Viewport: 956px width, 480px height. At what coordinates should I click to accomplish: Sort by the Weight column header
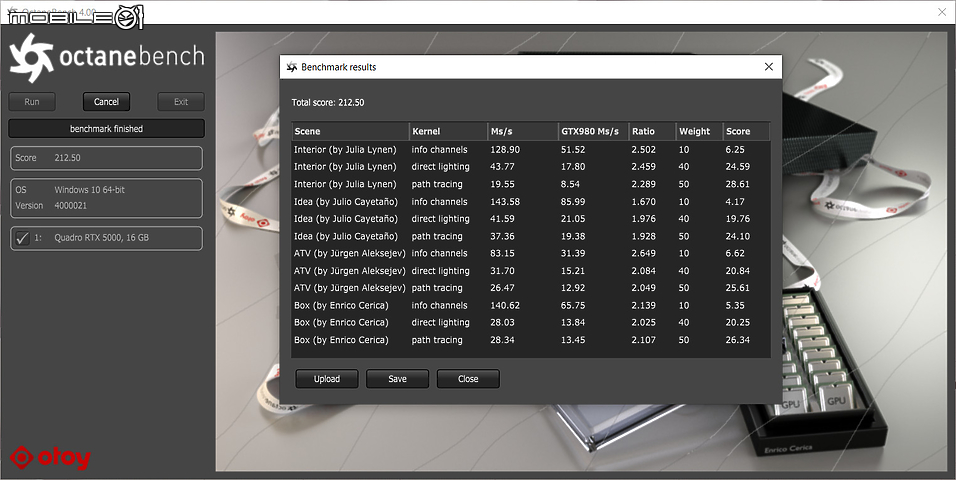699,131
